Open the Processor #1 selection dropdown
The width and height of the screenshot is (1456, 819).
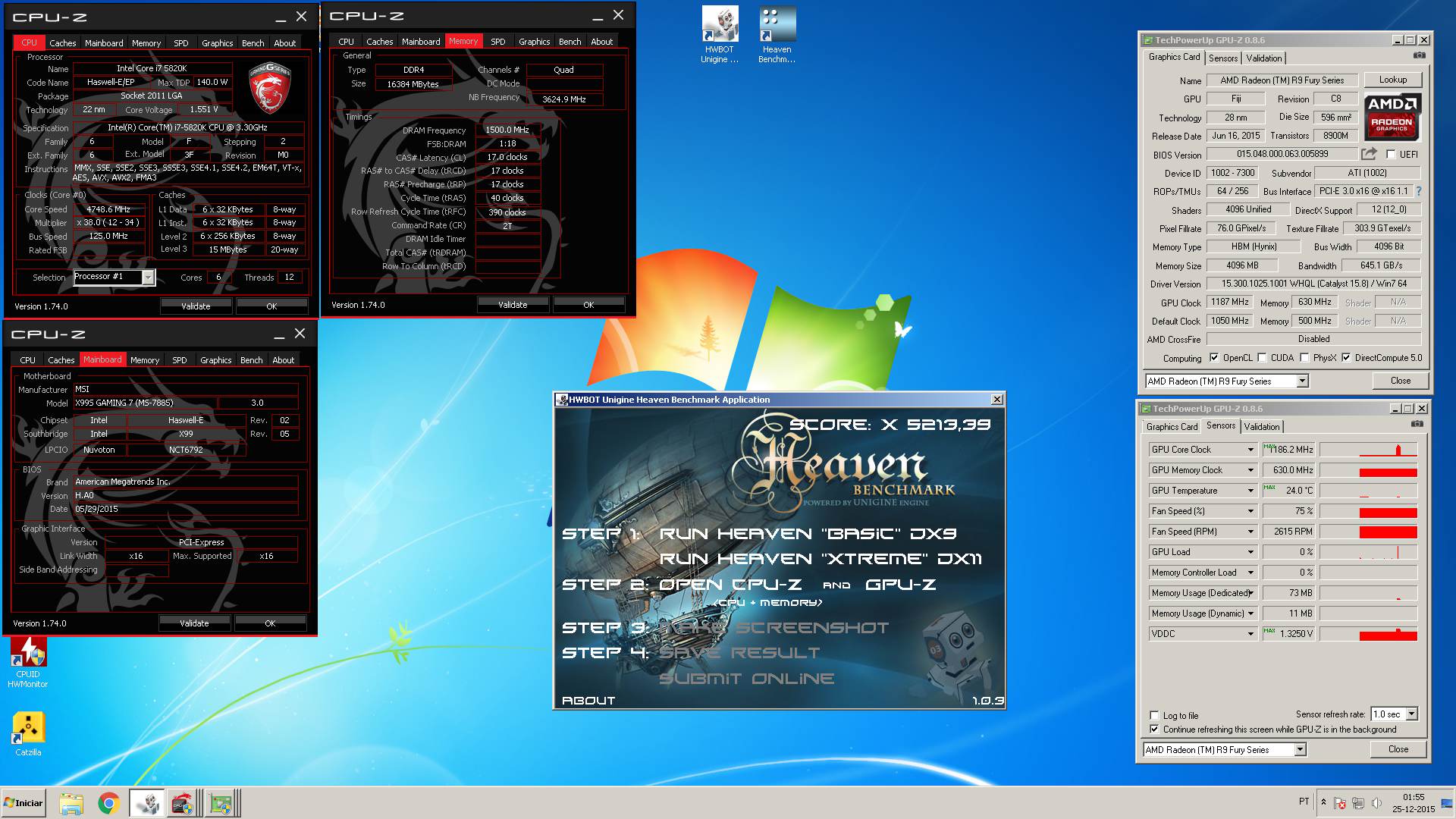[x=148, y=278]
